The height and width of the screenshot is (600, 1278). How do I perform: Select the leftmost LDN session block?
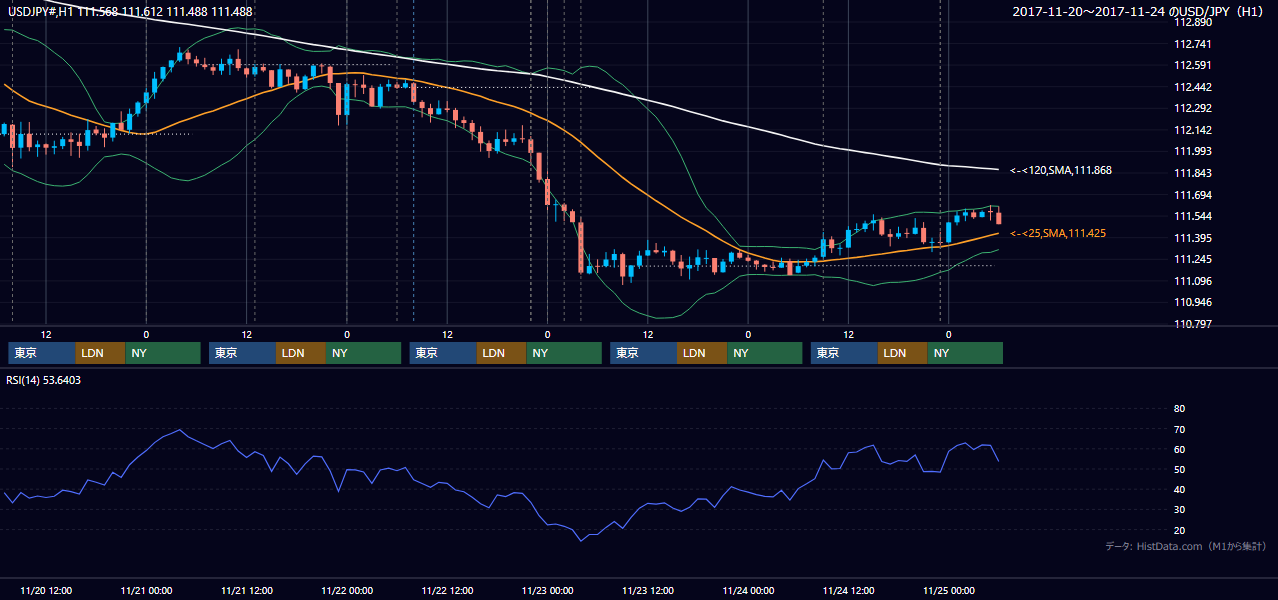[x=101, y=353]
